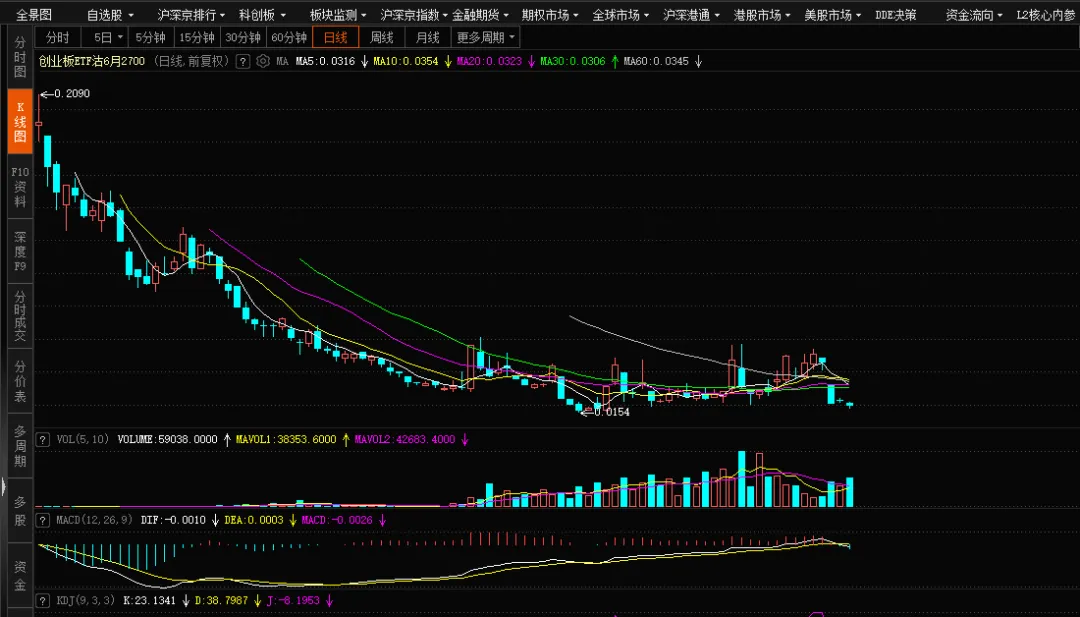Viewport: 1080px width, 617px height.
Task: Open the F10资料 sidebar view
Action: click(20, 187)
